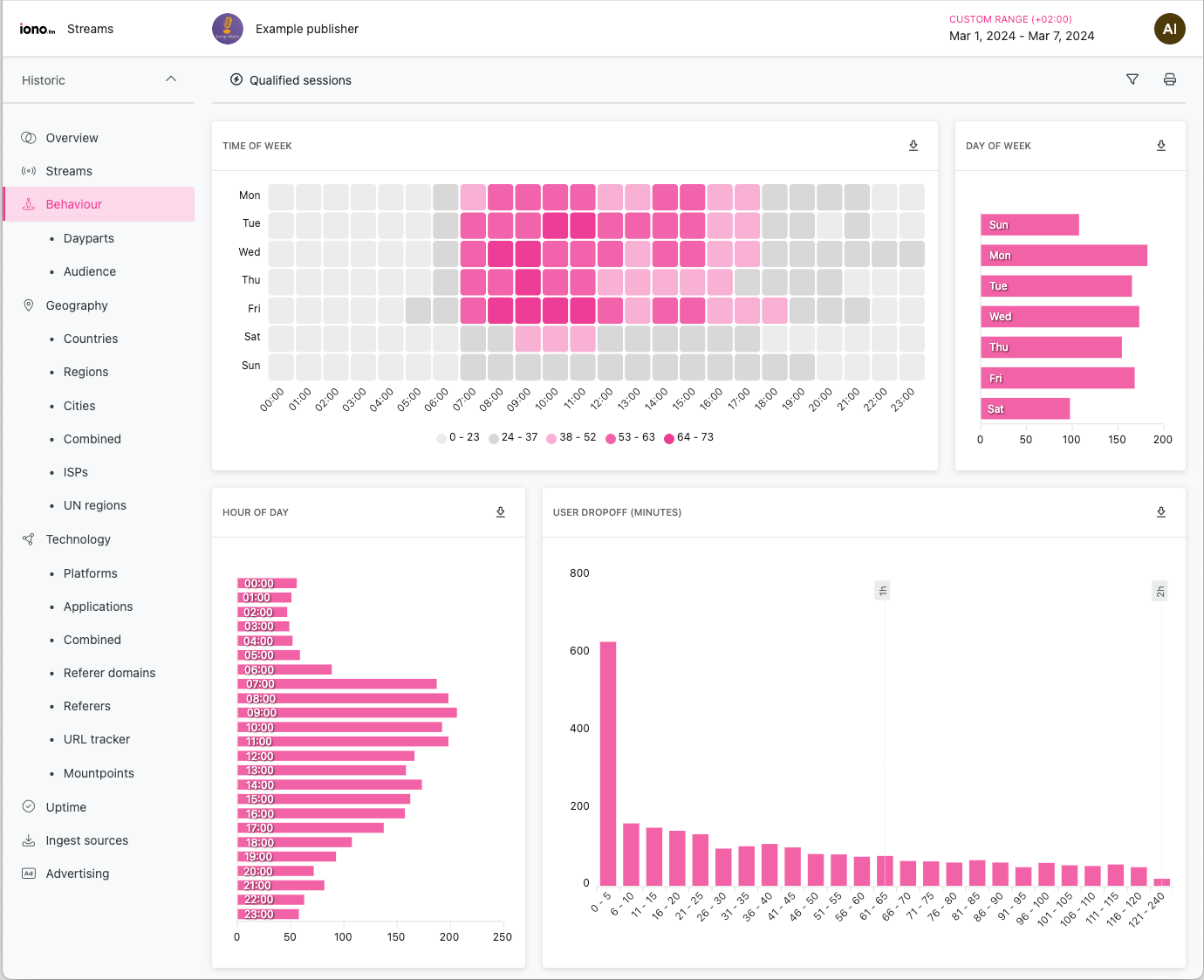Go to Ingest sources
This screenshot has width=1204, height=980.
point(87,840)
